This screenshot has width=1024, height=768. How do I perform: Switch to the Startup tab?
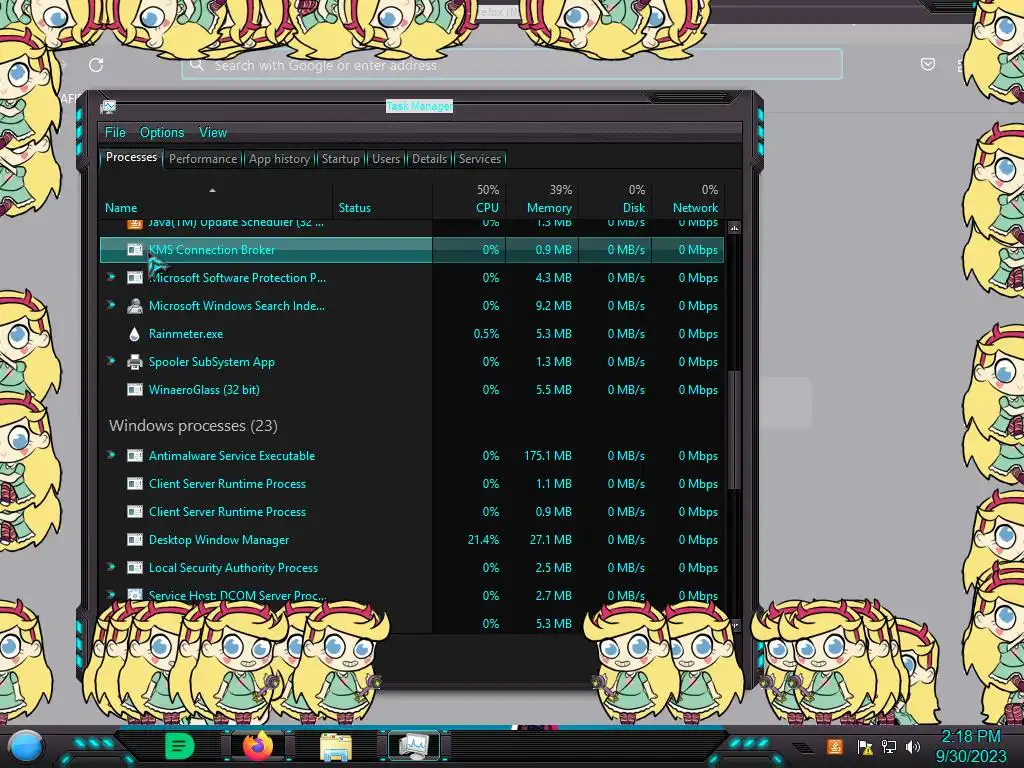[x=340, y=159]
